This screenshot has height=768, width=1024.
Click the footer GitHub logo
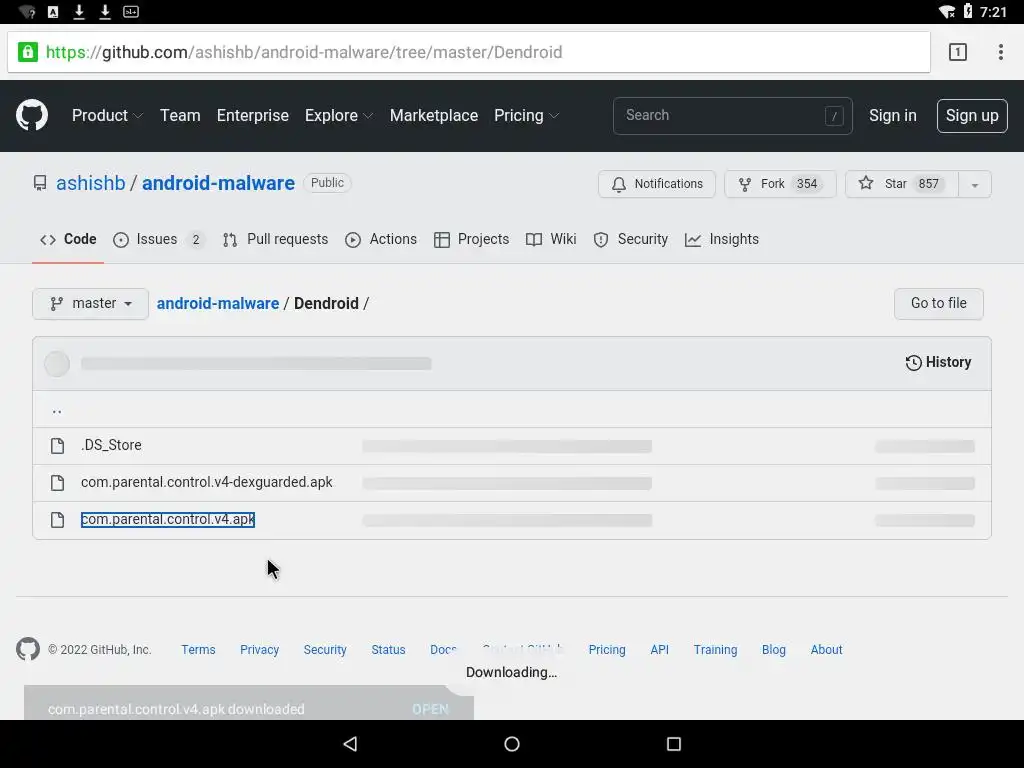pyautogui.click(x=28, y=649)
